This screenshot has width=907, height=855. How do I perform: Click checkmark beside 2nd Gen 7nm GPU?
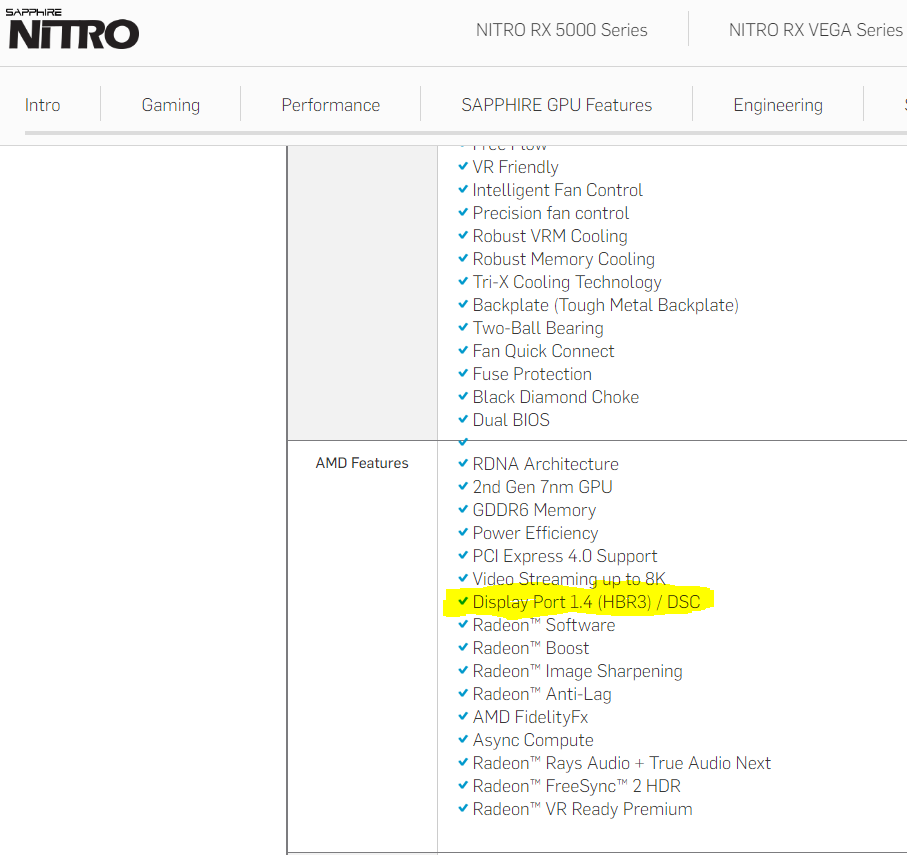463,485
